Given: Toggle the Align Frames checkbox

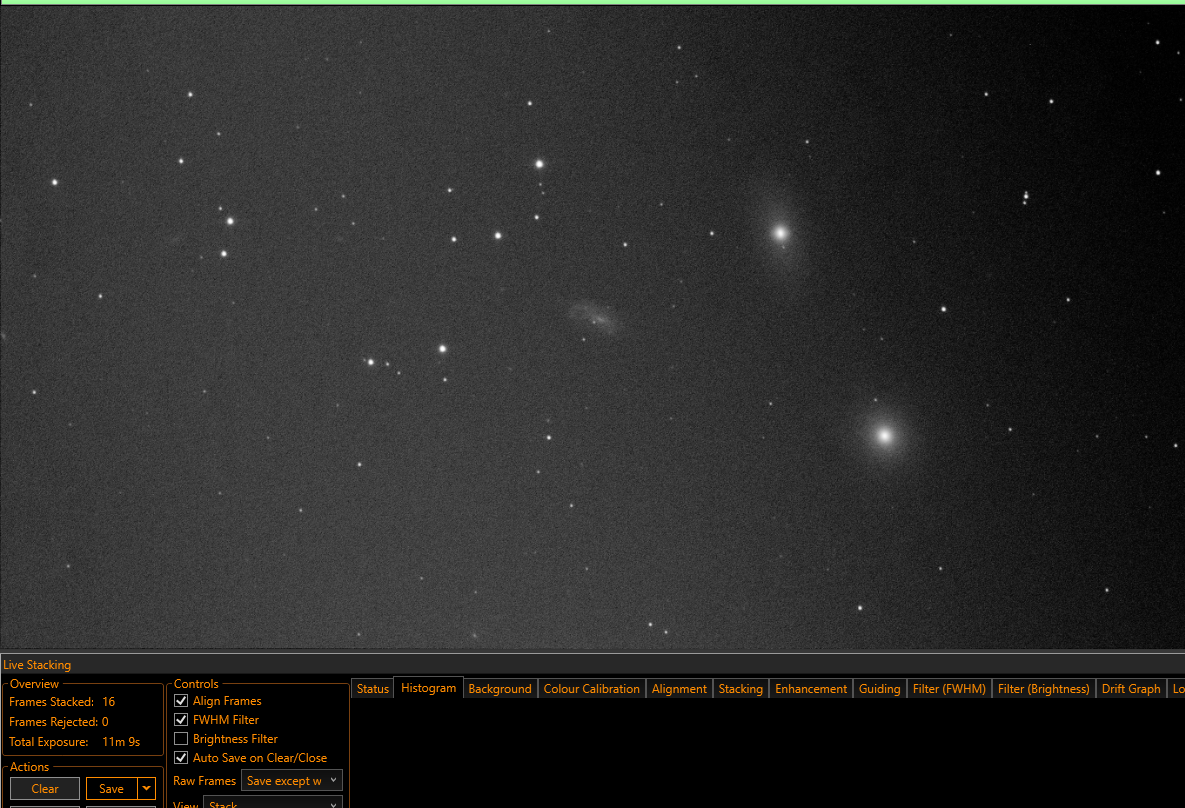Looking at the screenshot, I should click(181, 701).
